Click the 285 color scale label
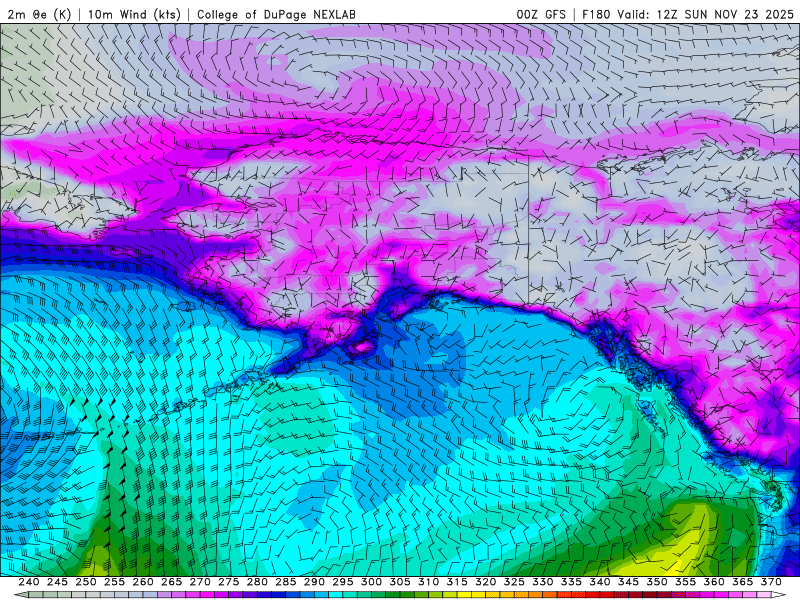This screenshot has height=600, width=800. click(x=286, y=582)
